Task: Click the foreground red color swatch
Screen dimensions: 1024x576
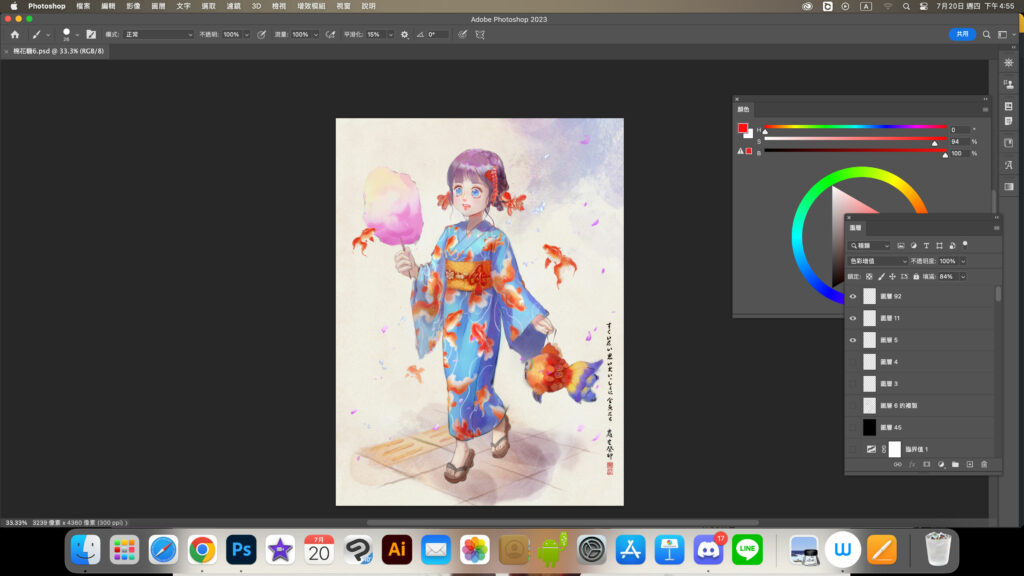Action: [743, 128]
